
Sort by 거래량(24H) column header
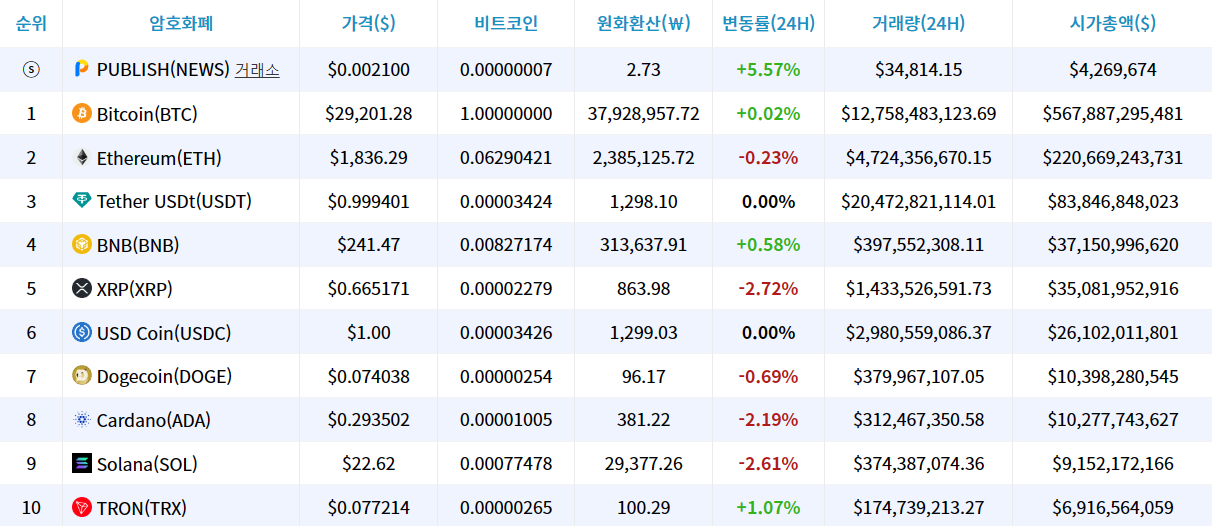(x=918, y=23)
